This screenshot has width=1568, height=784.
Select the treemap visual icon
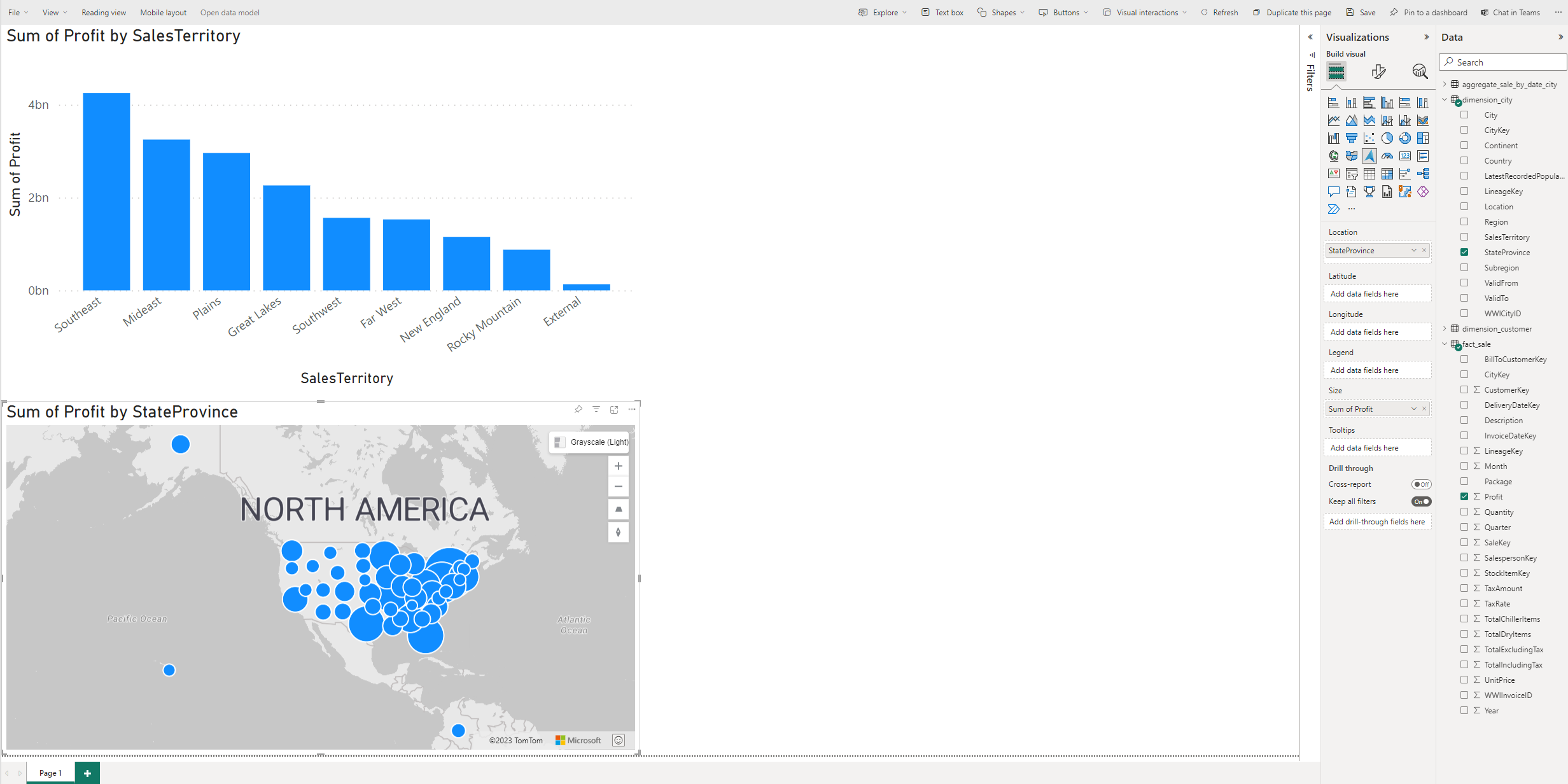[1422, 138]
